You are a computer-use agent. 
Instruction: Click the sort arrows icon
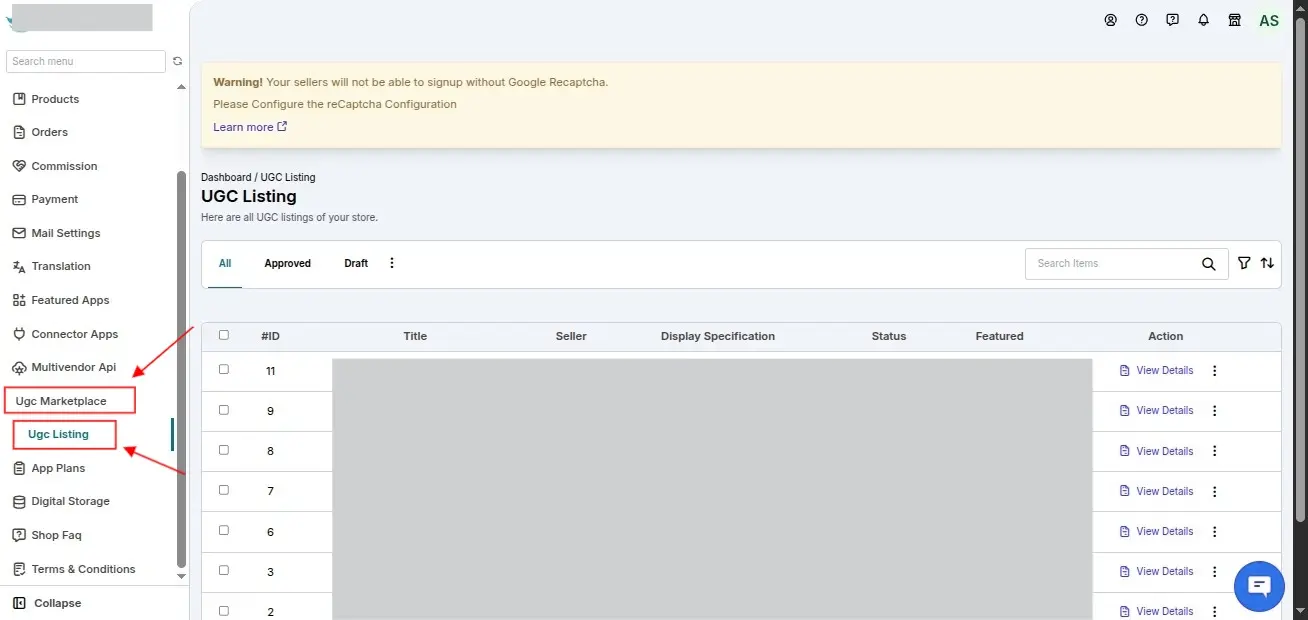[x=1267, y=263]
